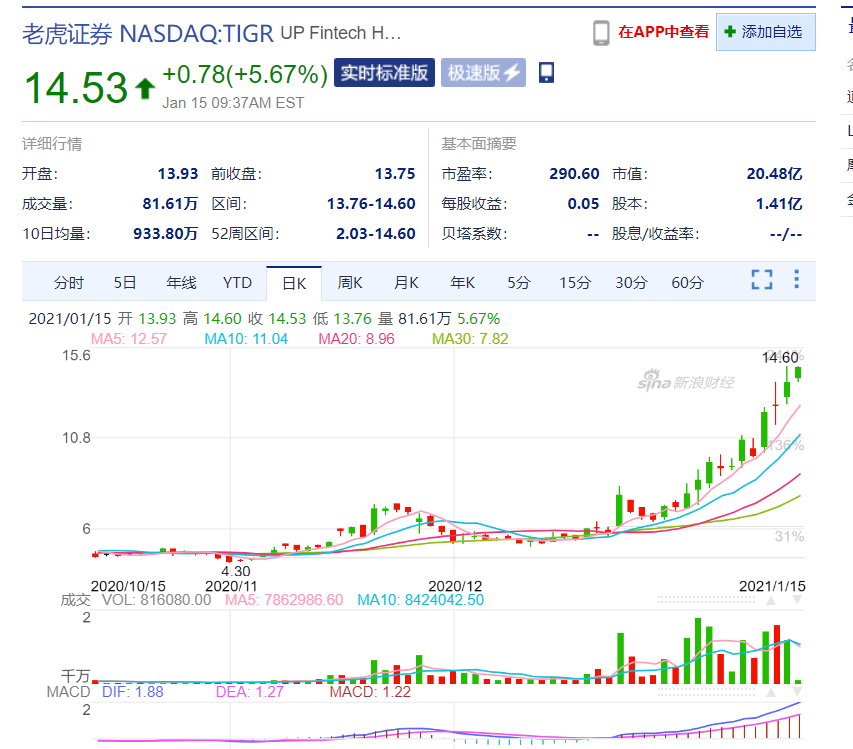853x749 pixels.
Task: Switch to the 极速版 fast mode
Action: 483,72
